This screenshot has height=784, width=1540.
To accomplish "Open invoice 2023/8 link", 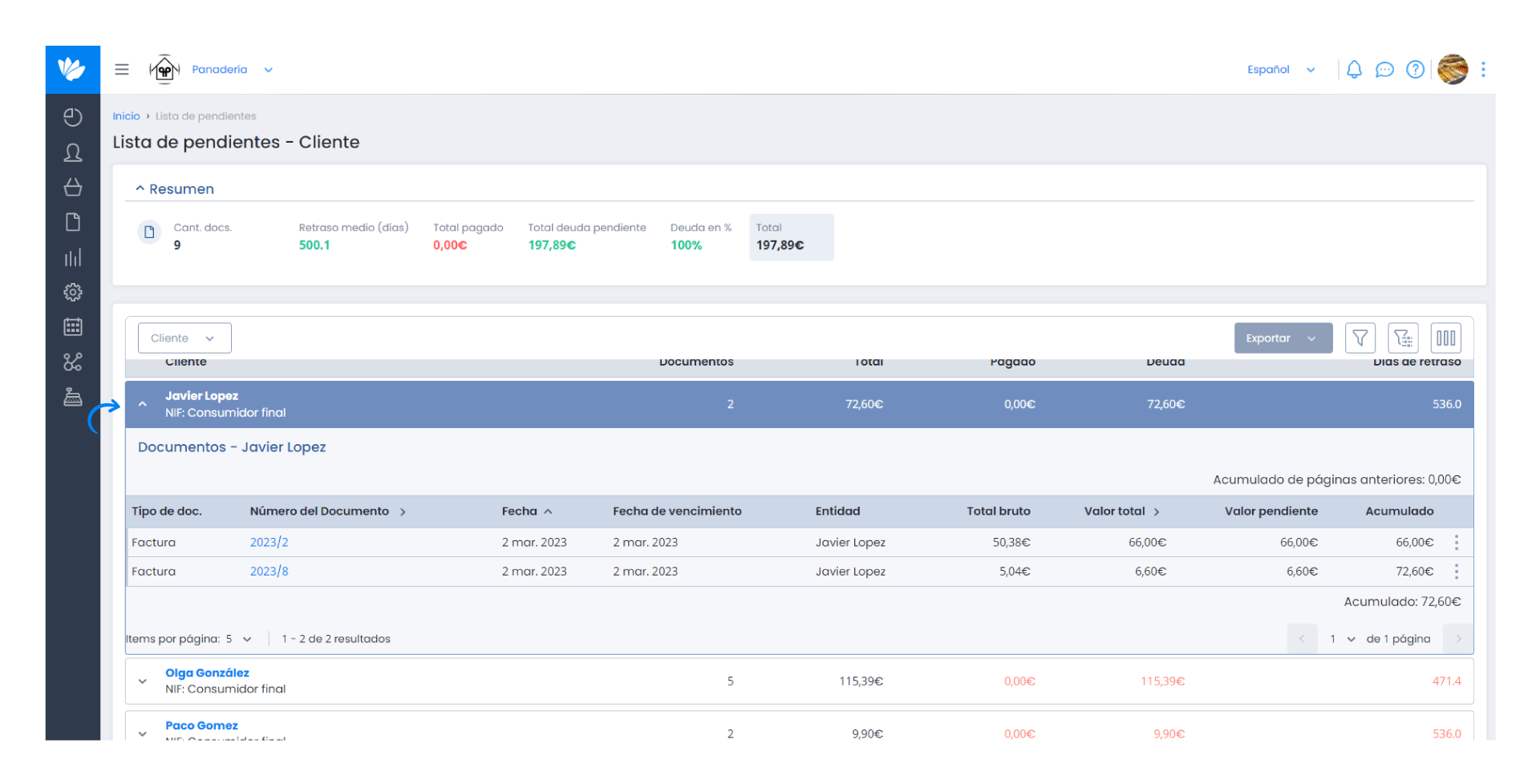I will pos(269,572).
